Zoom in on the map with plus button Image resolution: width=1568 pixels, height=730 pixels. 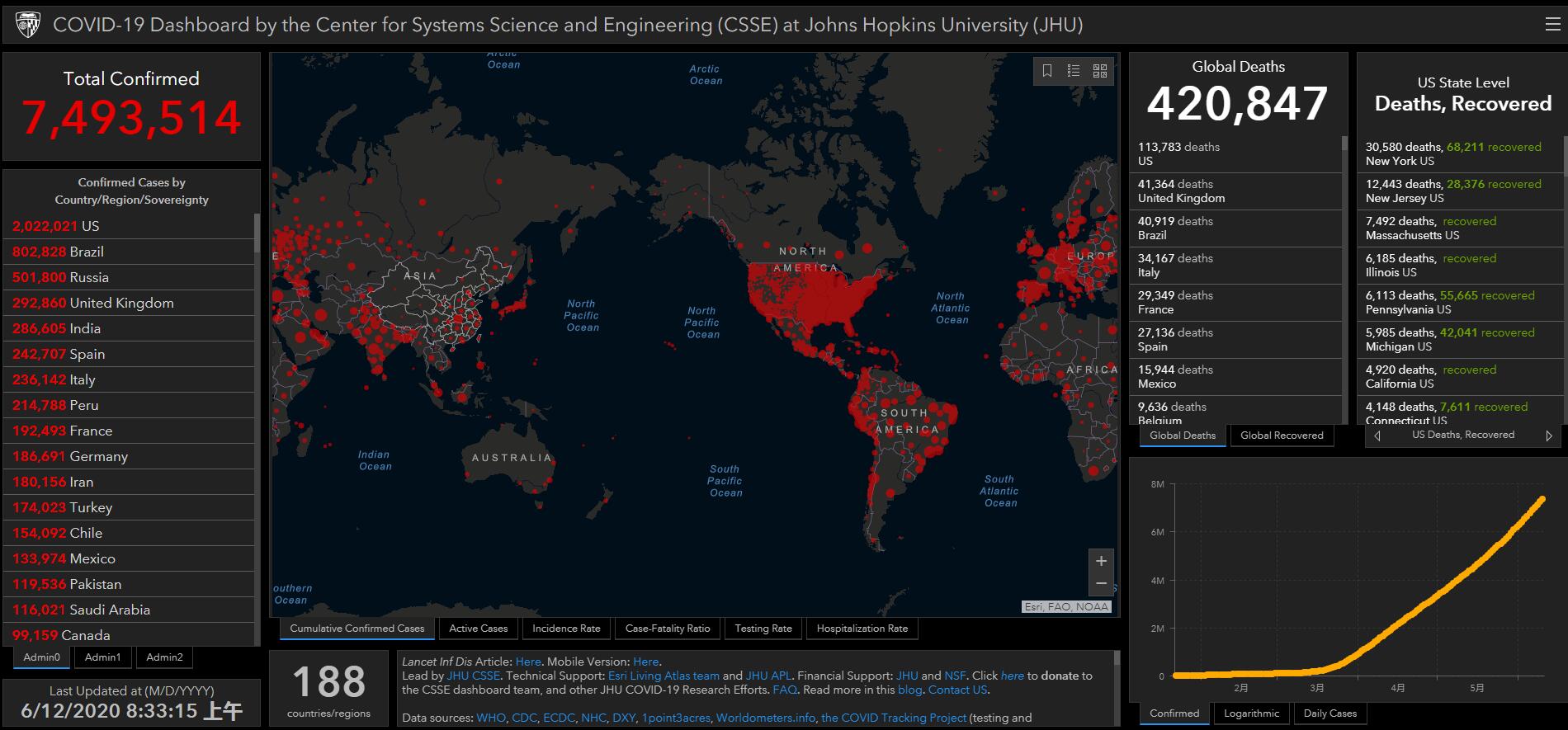(x=1101, y=561)
